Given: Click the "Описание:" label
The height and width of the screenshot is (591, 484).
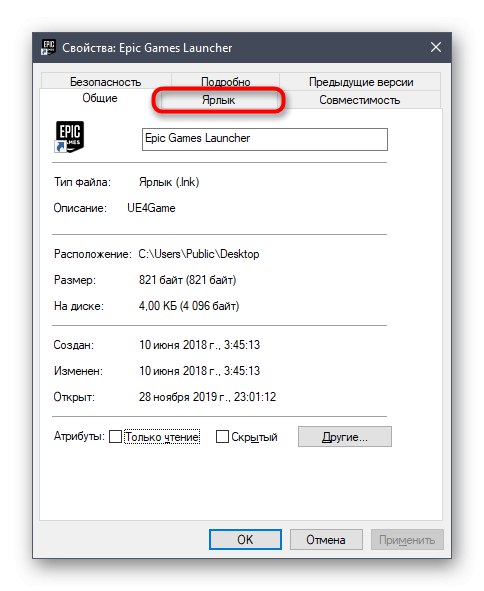Looking at the screenshot, I should pos(80,208).
